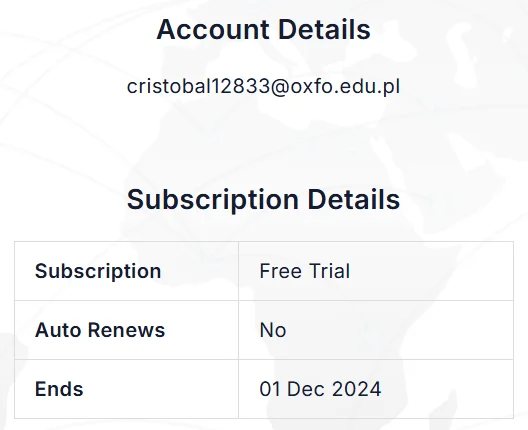Click the word Free in subscription row
Viewport: 528px width, 430px height.
pos(280,271)
